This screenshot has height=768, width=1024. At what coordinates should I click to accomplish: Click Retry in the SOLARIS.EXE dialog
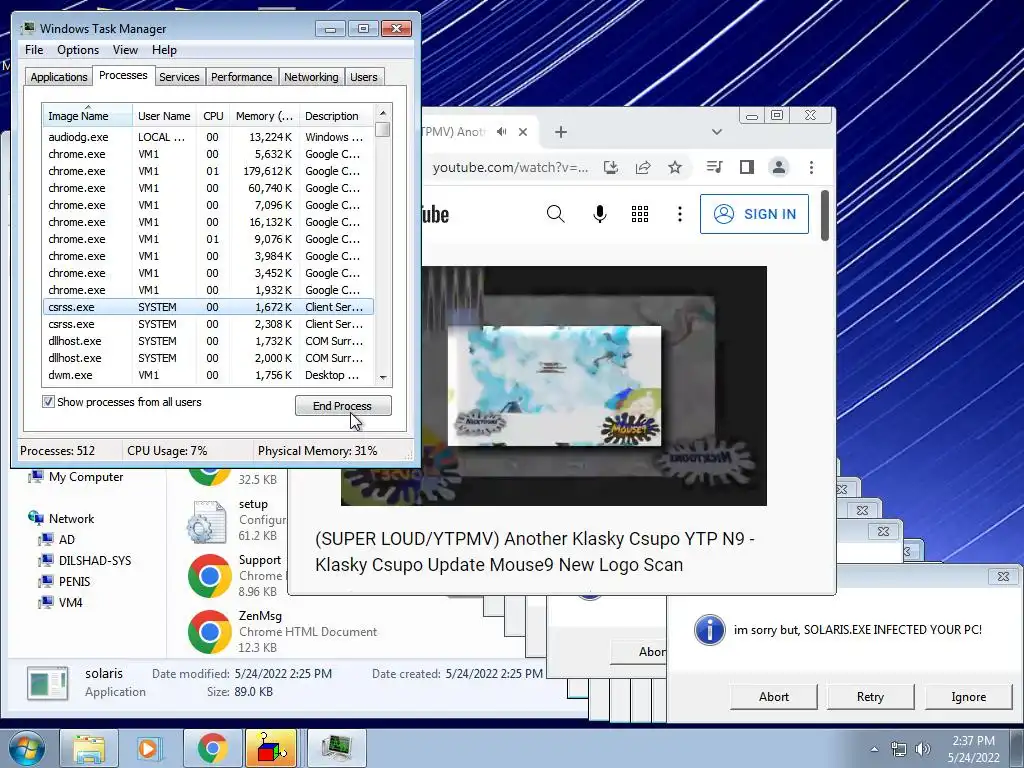tap(871, 697)
